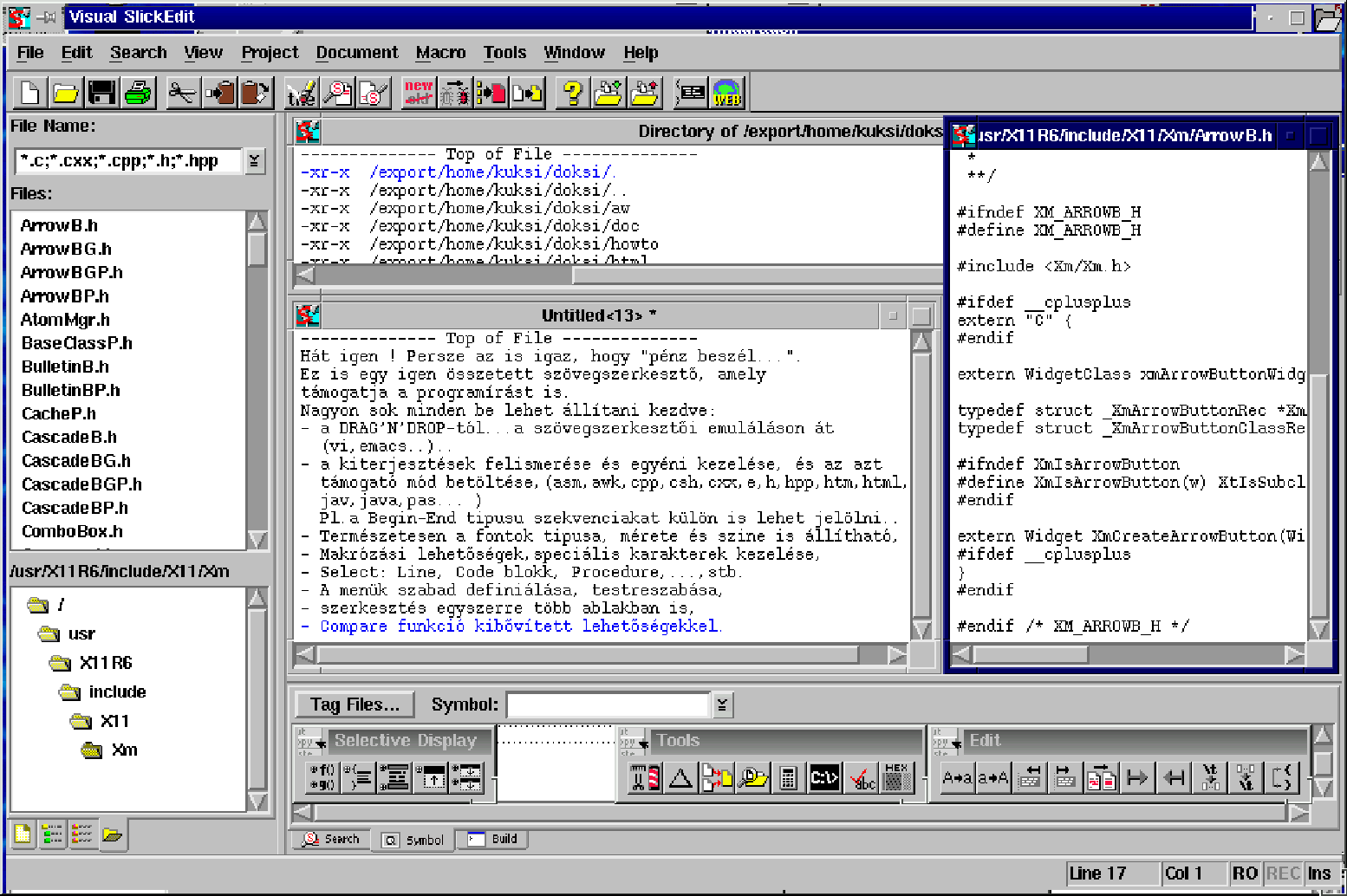
Task: Click the Symbol text input field
Action: point(607,704)
